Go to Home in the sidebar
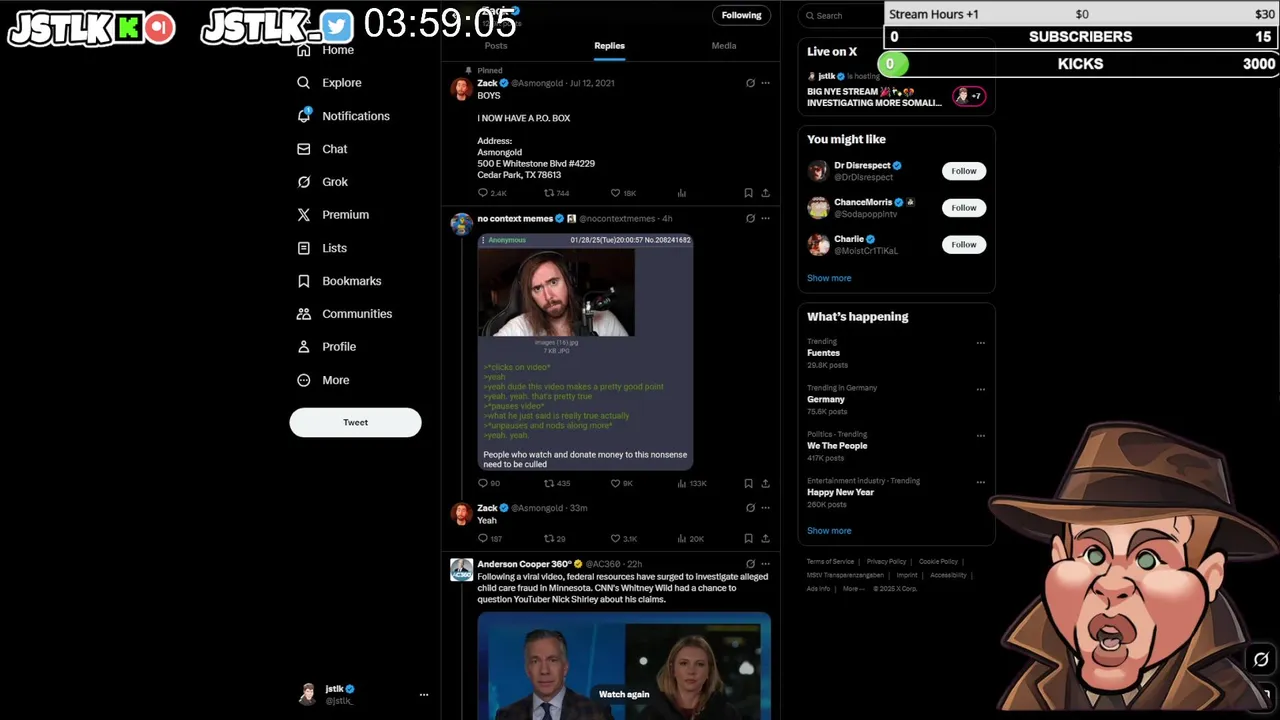This screenshot has height=720, width=1280. pos(326,50)
